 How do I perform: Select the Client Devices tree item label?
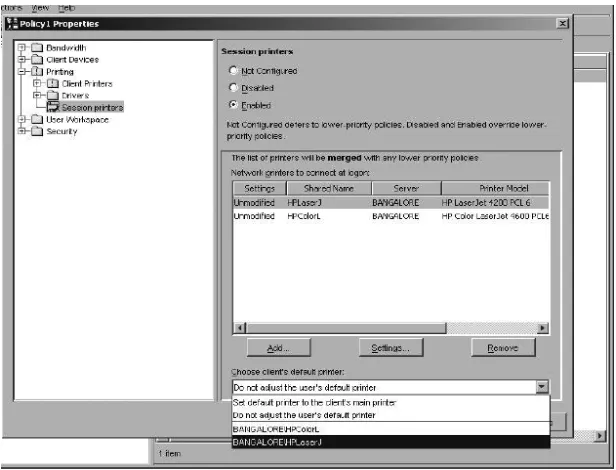click(73, 60)
